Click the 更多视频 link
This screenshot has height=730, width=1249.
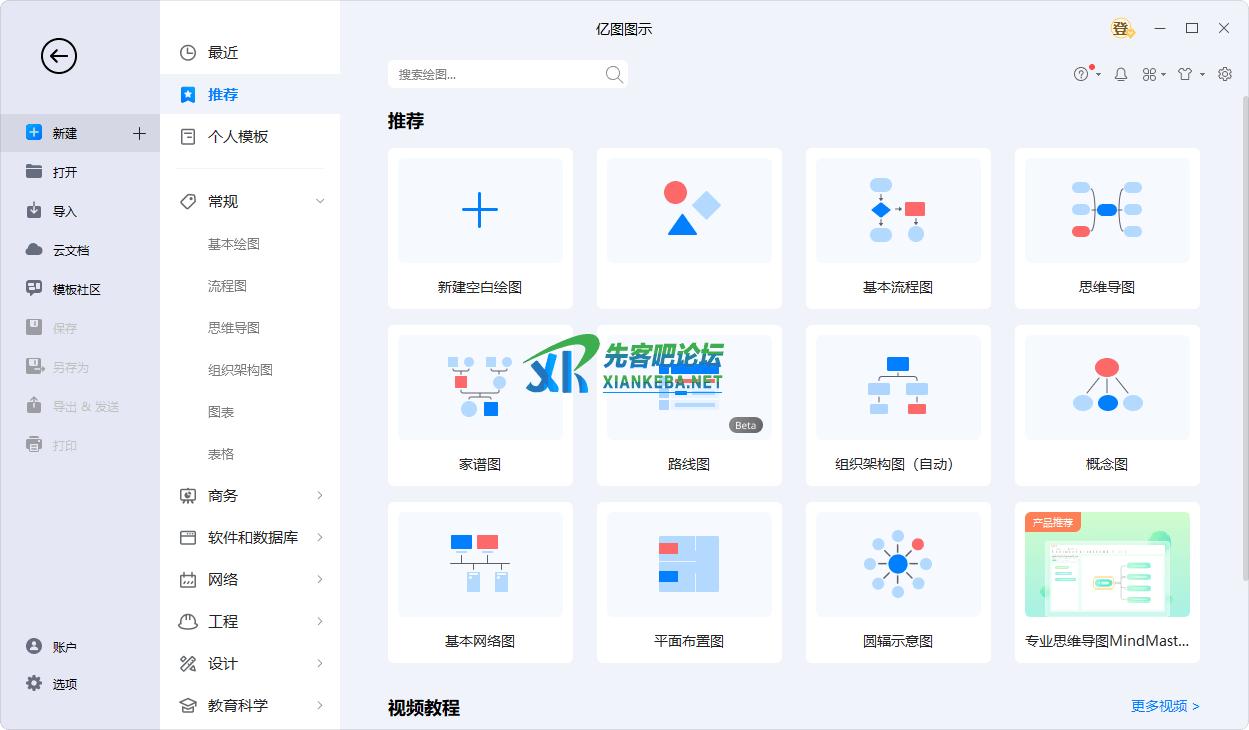(1165, 706)
